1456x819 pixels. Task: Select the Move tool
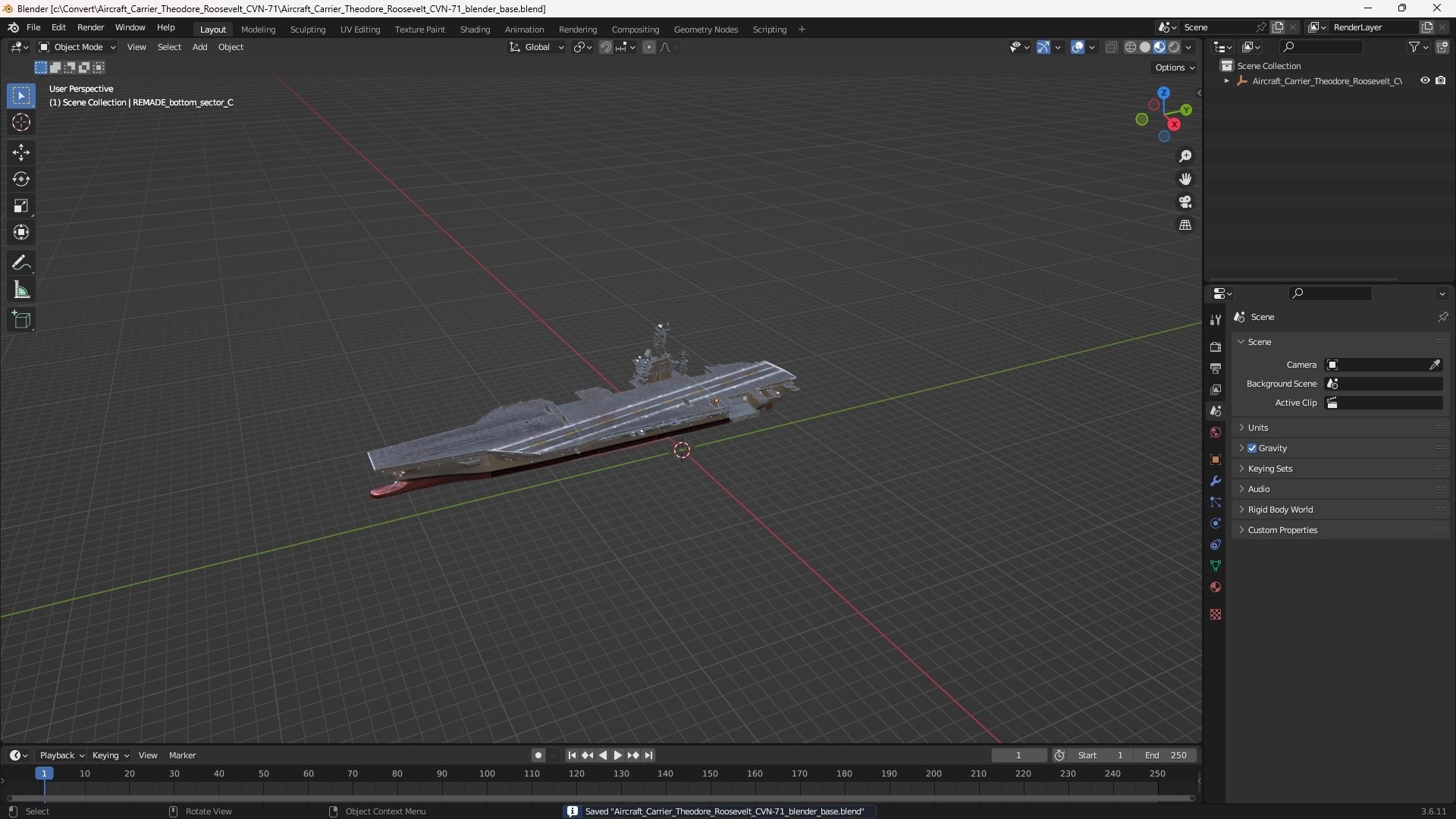(x=21, y=152)
